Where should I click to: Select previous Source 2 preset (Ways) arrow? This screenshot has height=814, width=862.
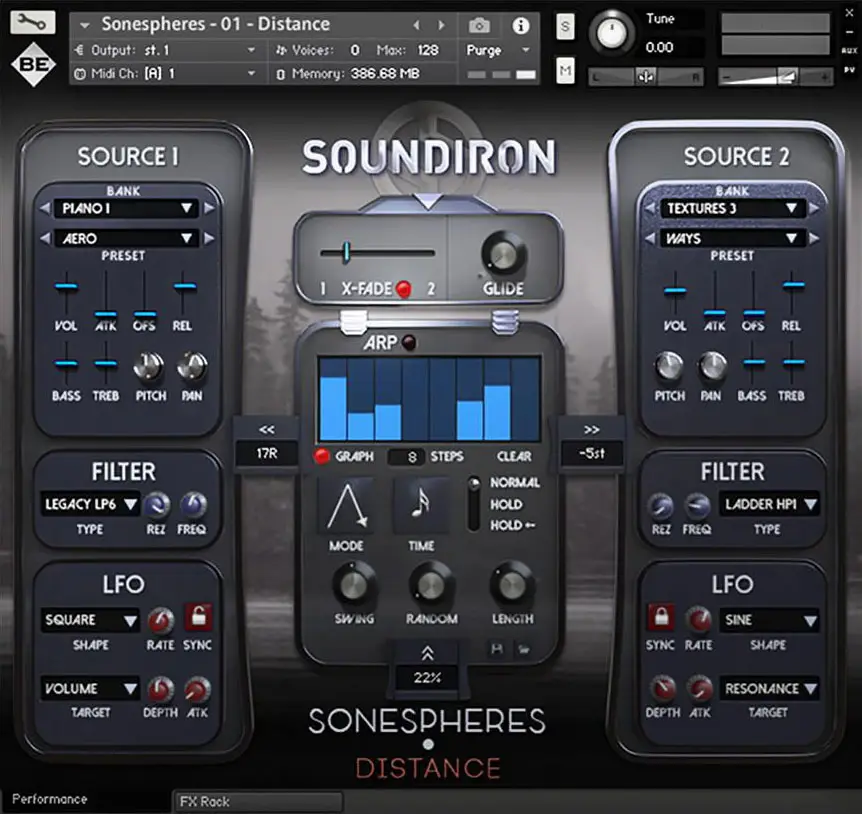click(x=650, y=238)
